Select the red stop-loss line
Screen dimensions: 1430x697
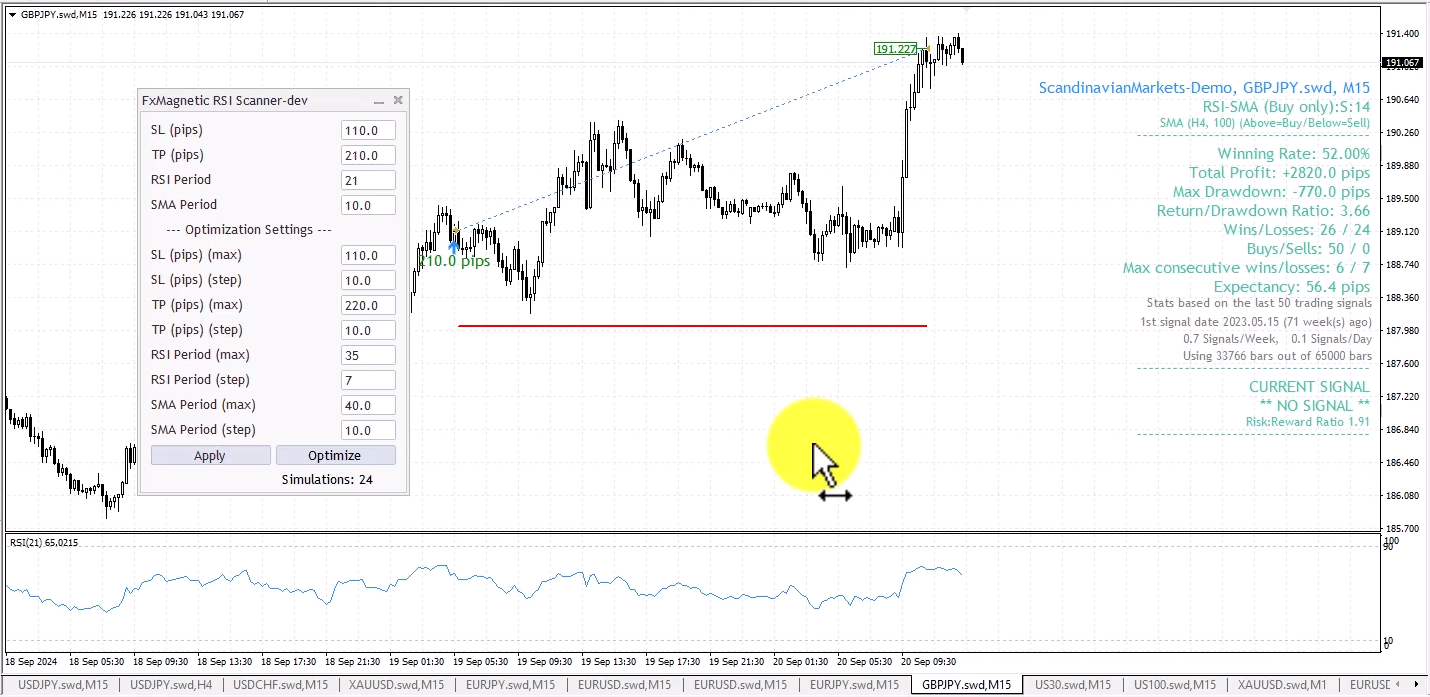[692, 325]
